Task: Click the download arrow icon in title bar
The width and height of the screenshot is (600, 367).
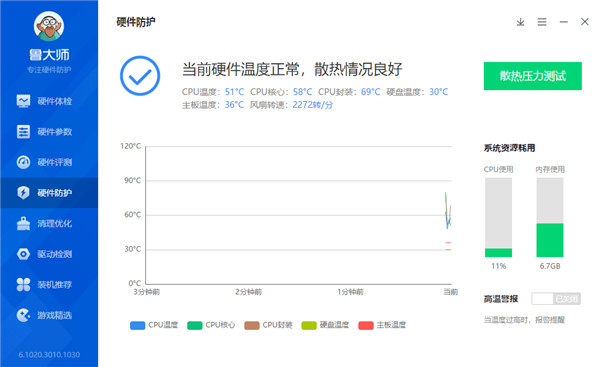Action: (520, 22)
